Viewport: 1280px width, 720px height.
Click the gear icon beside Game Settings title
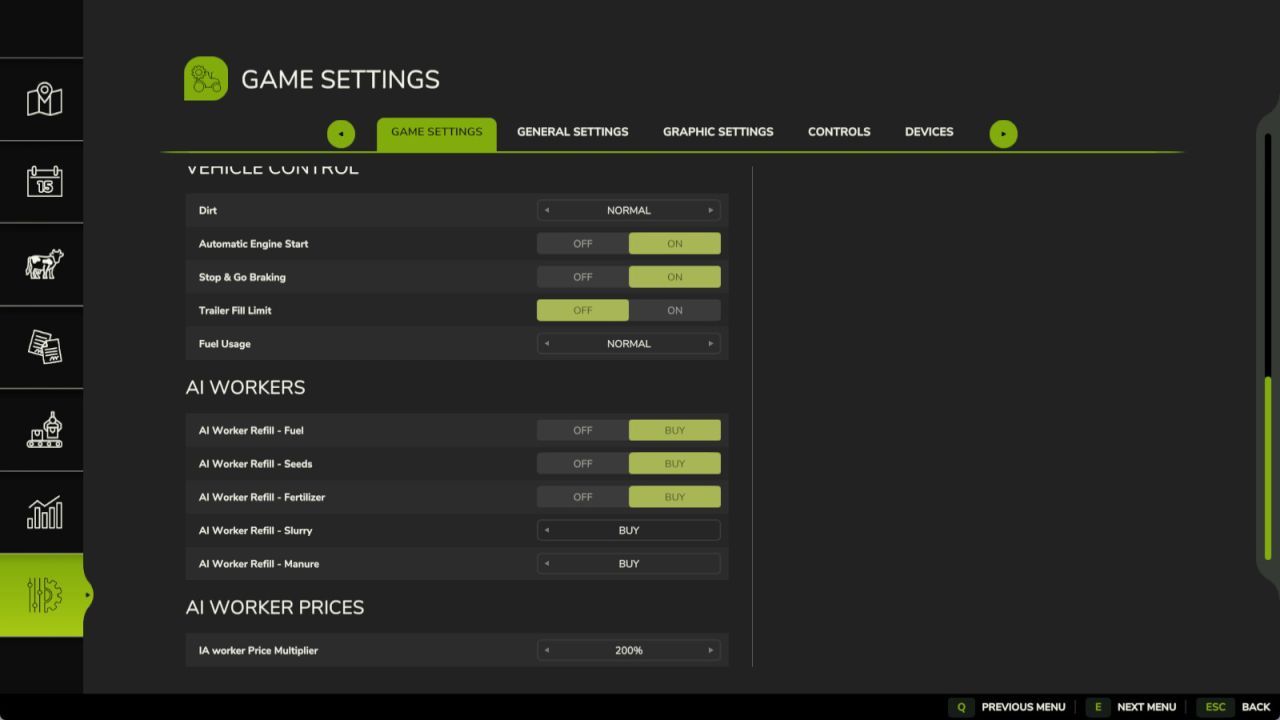pos(205,78)
